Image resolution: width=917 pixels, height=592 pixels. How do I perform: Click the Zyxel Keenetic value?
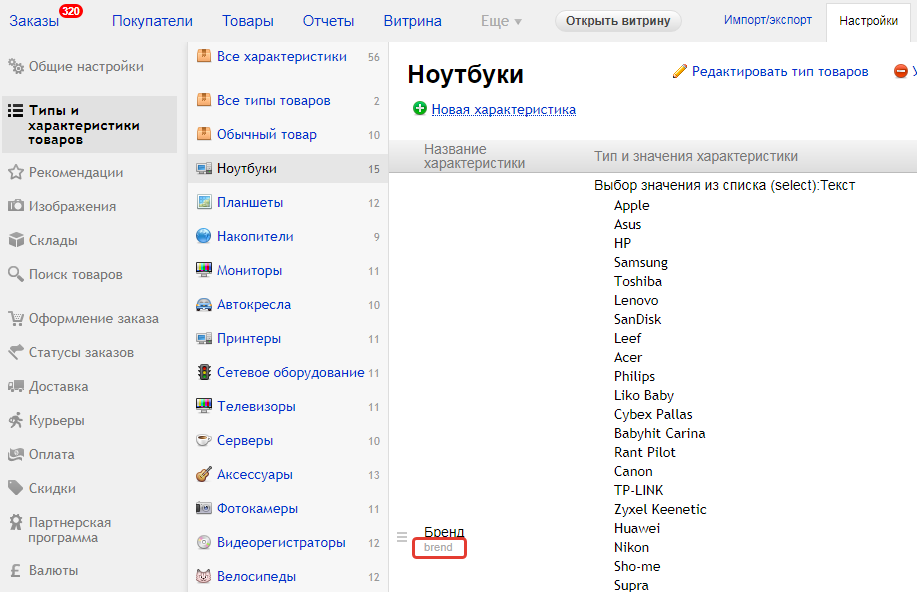(660, 509)
